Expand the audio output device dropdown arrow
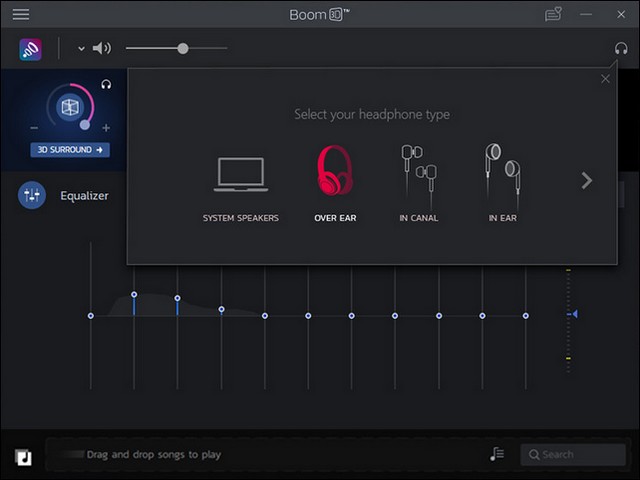Viewport: 640px width, 480px height. tap(81, 49)
